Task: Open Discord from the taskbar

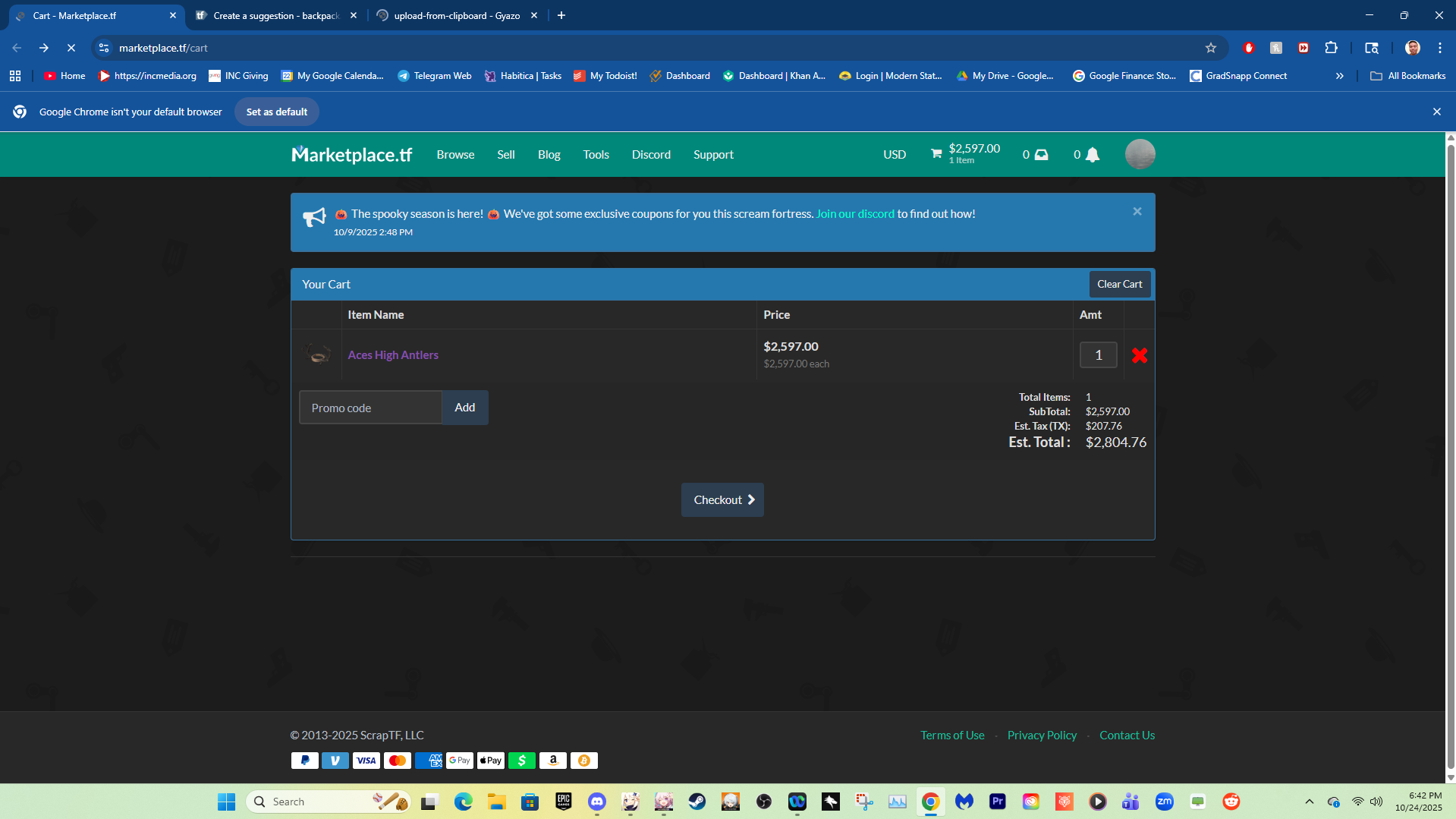Action: [597, 802]
